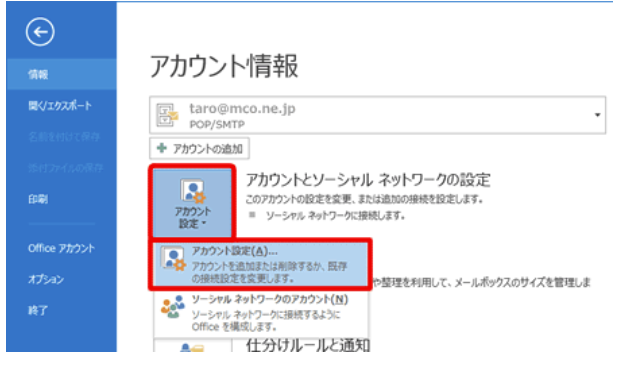638x367 pixels.
Task: Click the back arrow circle icon
Action: click(40, 32)
